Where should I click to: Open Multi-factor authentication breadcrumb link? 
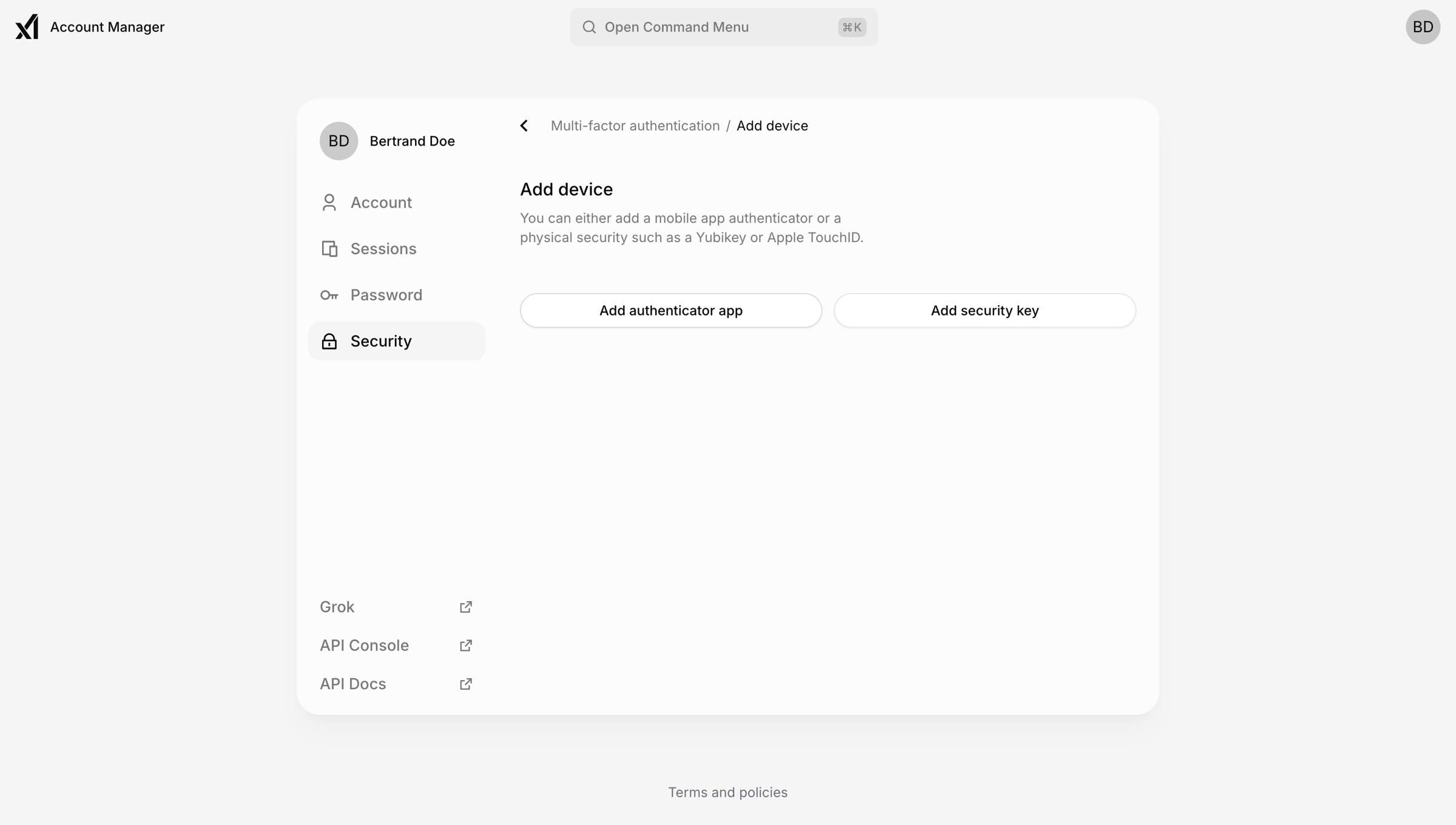[x=635, y=126]
